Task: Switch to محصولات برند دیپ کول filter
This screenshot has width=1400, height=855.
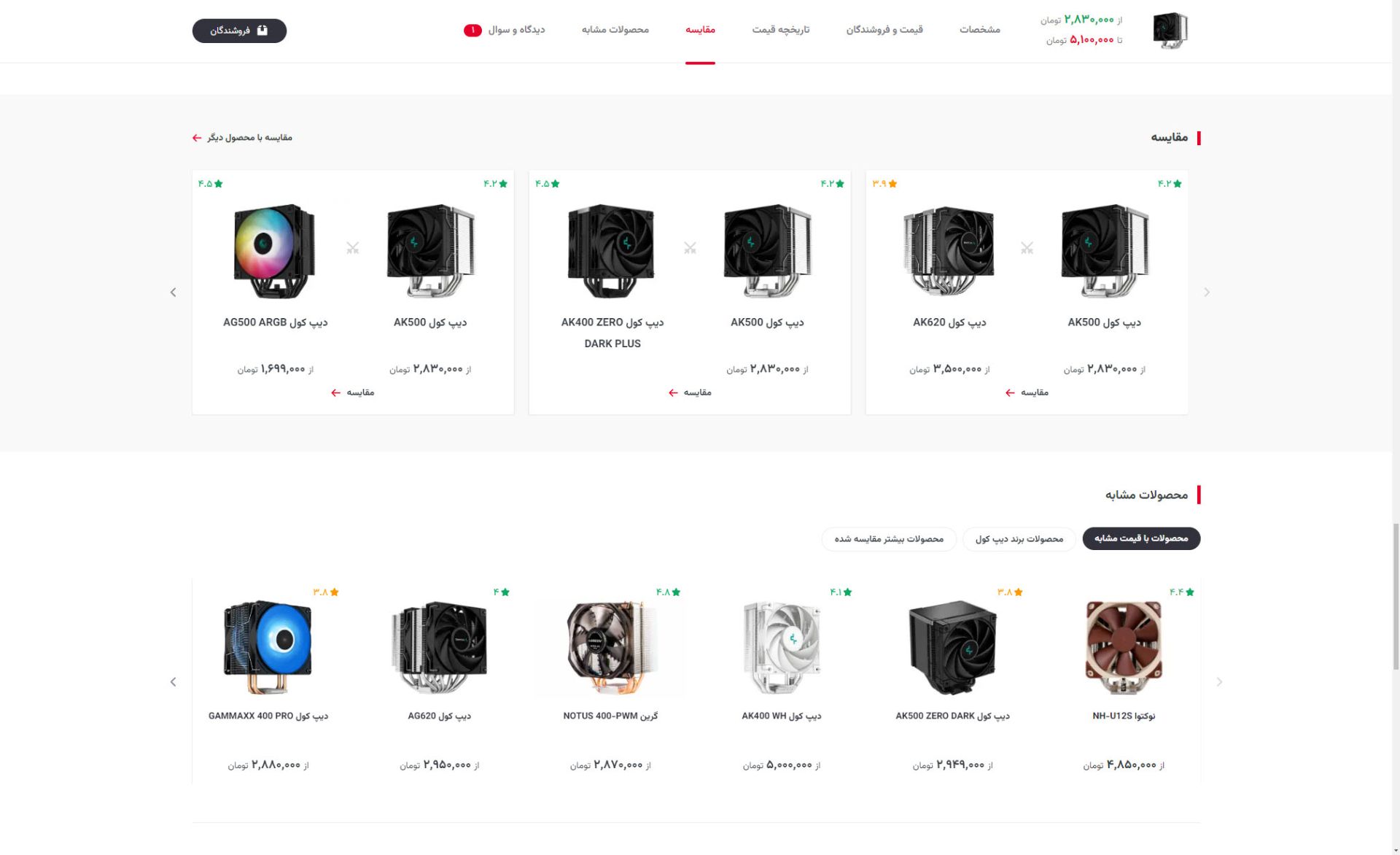Action: [x=1019, y=538]
